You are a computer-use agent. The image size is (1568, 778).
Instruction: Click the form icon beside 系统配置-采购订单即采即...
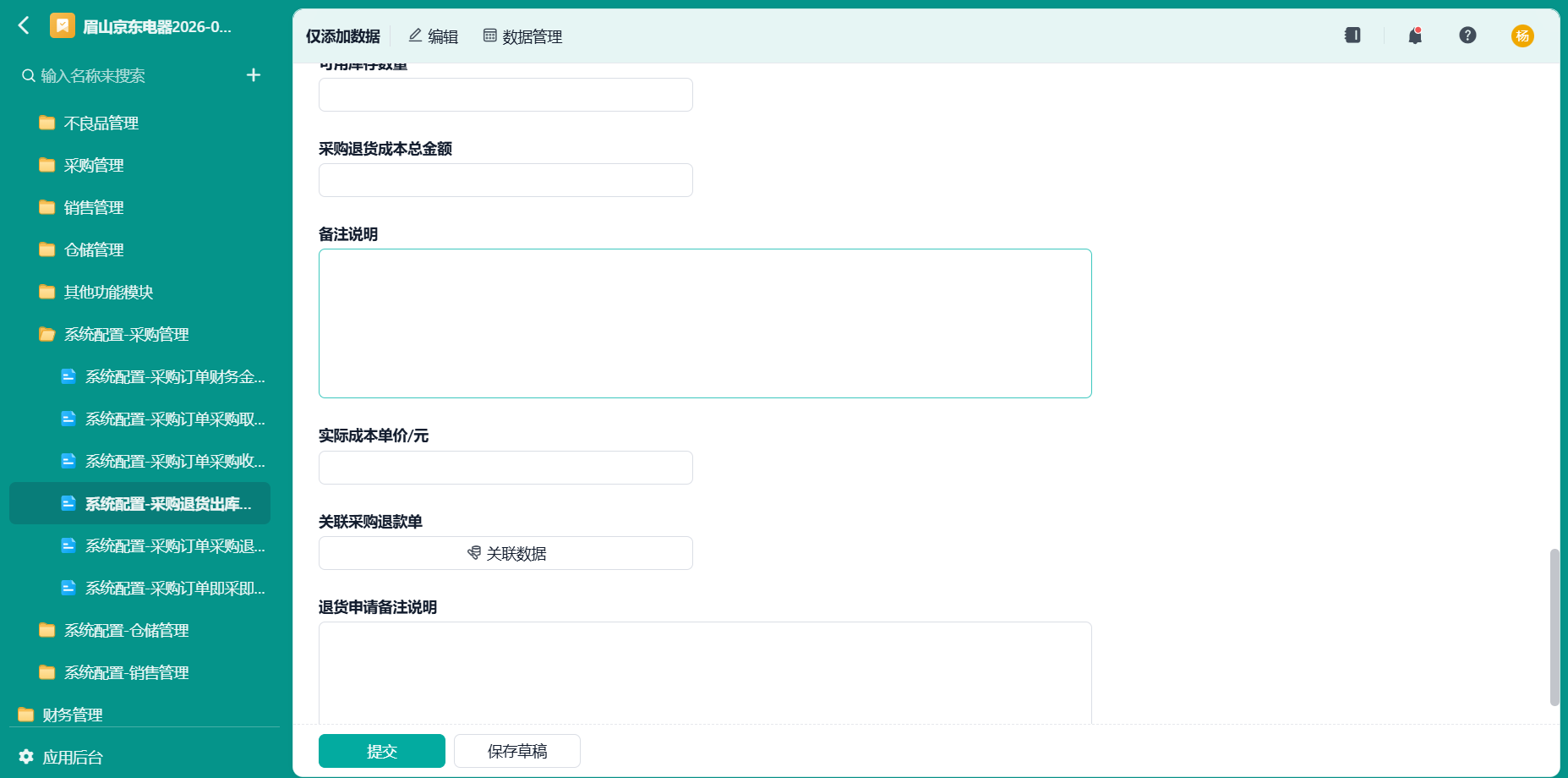coord(68,588)
